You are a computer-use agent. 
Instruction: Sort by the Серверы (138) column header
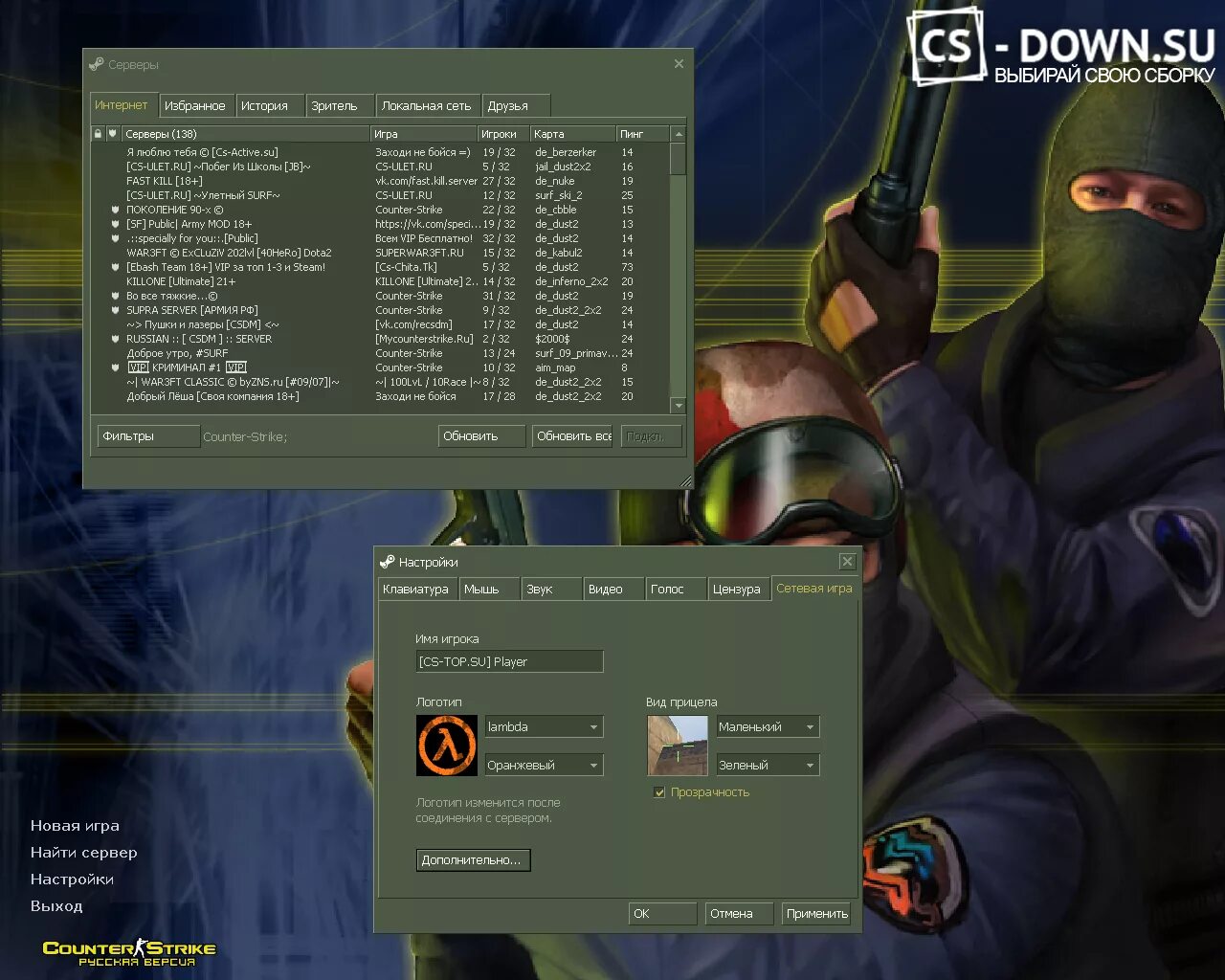tap(245, 134)
